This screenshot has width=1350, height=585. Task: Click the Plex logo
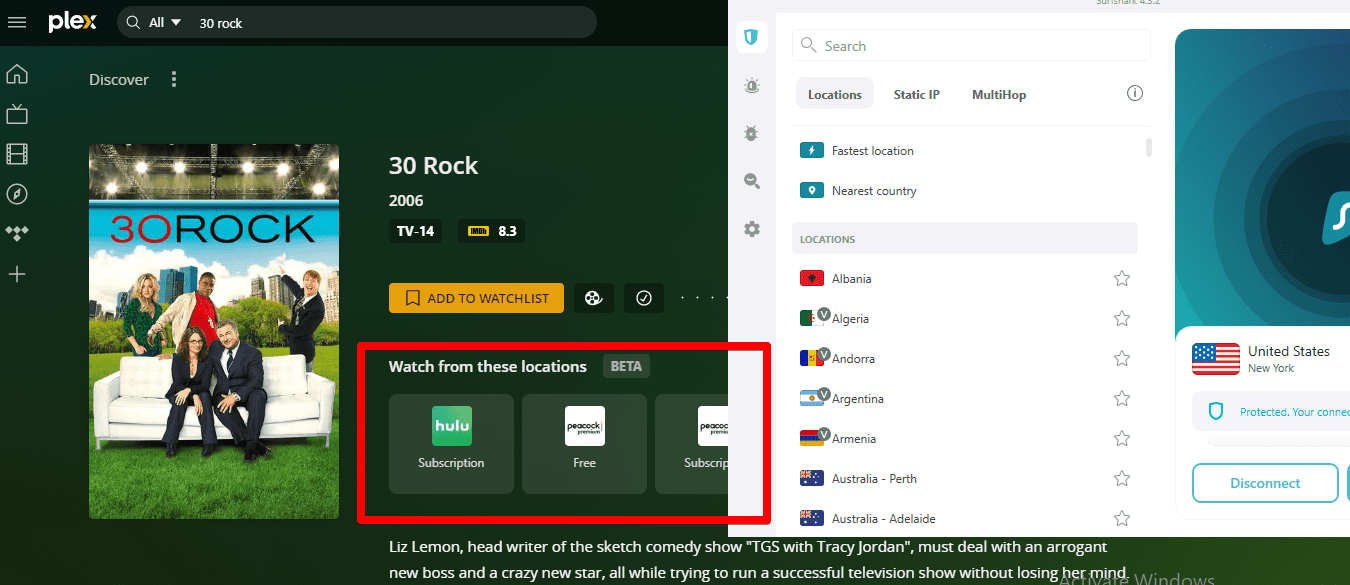(71, 22)
